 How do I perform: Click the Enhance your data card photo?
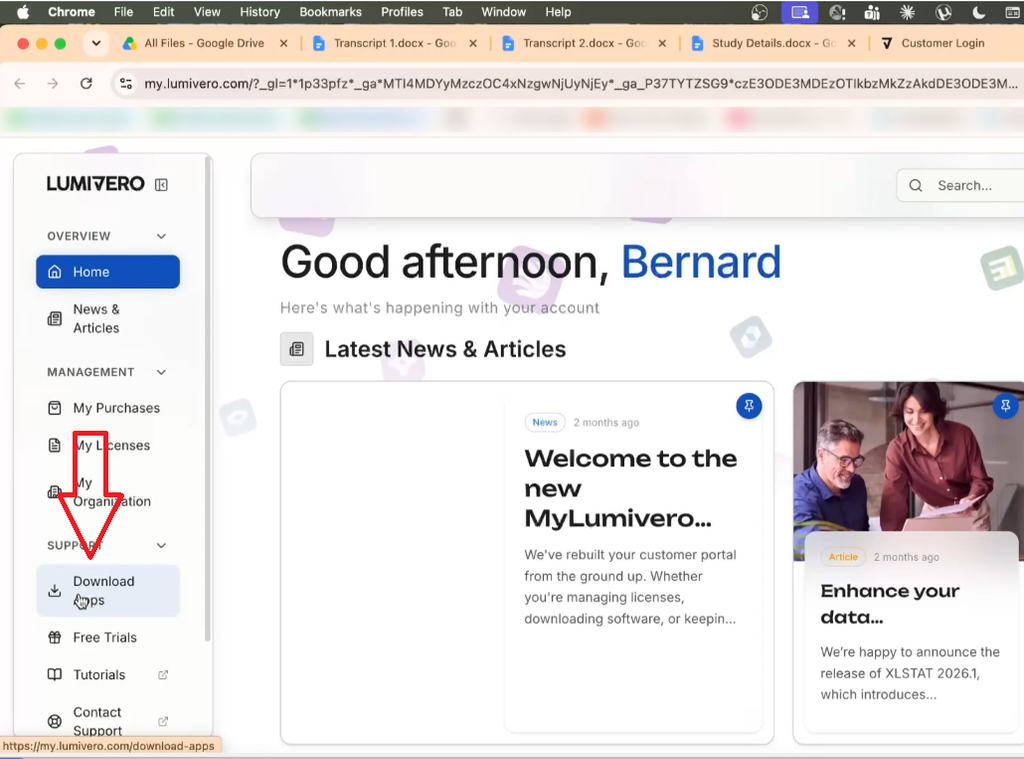point(908,457)
